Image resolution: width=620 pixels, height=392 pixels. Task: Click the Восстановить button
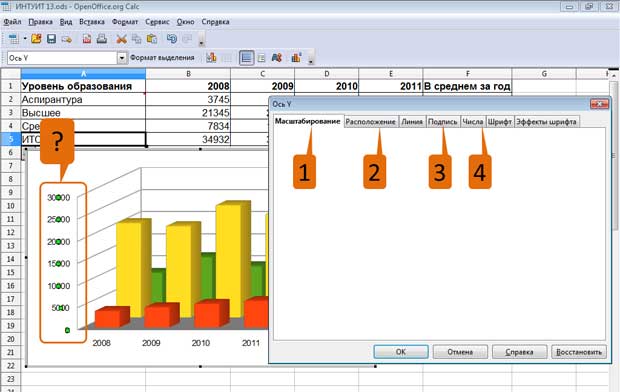point(579,352)
